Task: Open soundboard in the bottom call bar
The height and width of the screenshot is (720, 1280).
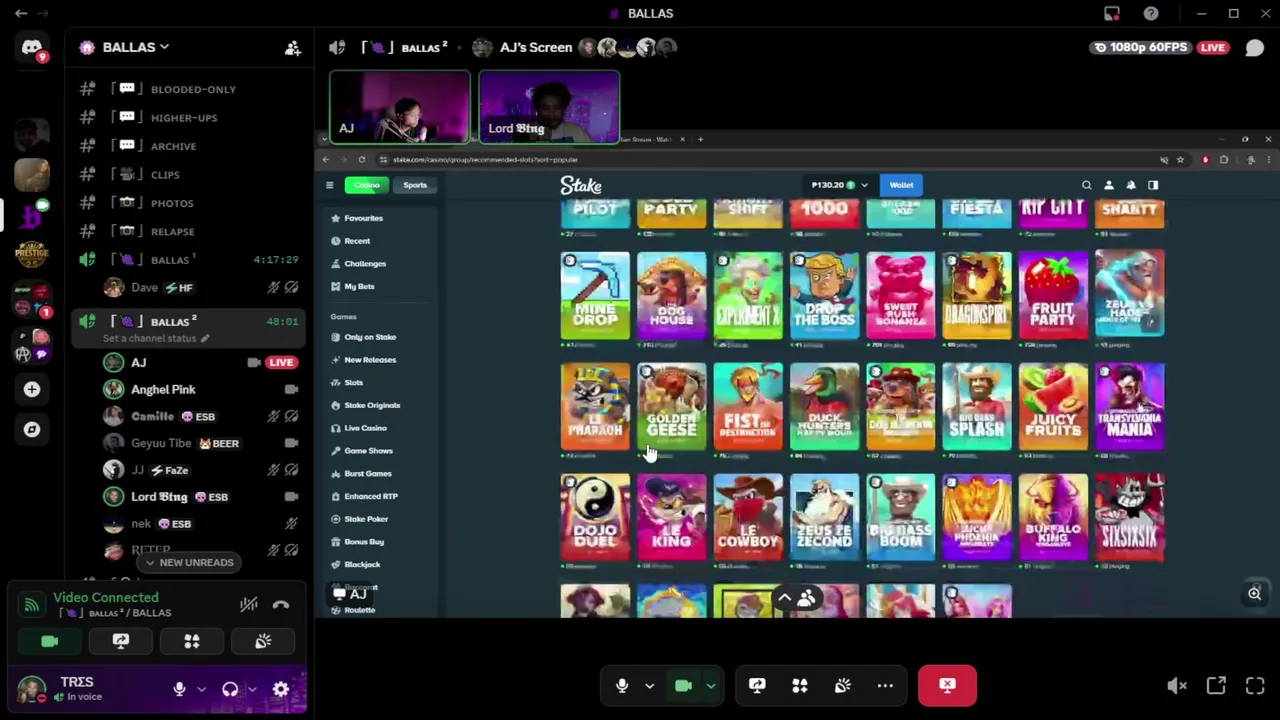Action: click(x=843, y=685)
